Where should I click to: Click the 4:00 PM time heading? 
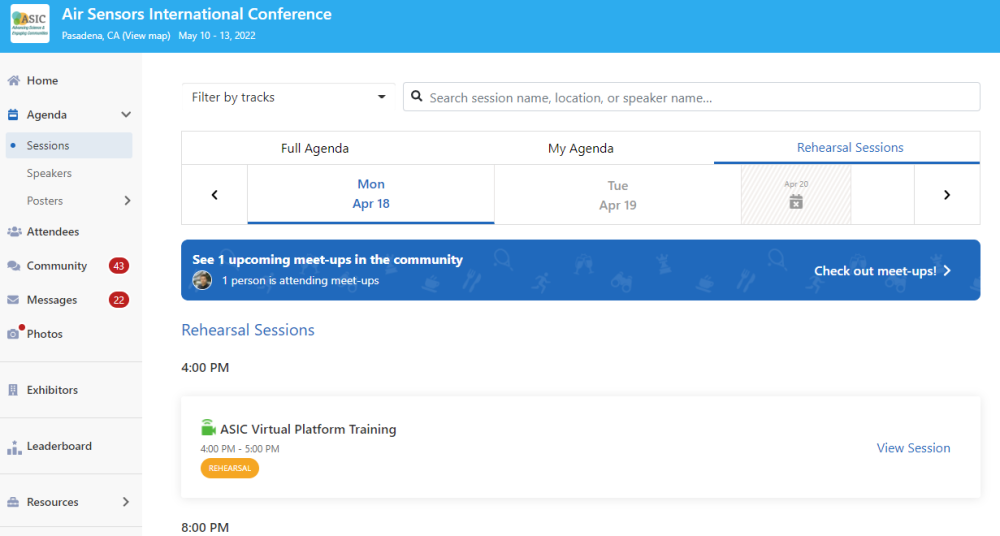[205, 368]
